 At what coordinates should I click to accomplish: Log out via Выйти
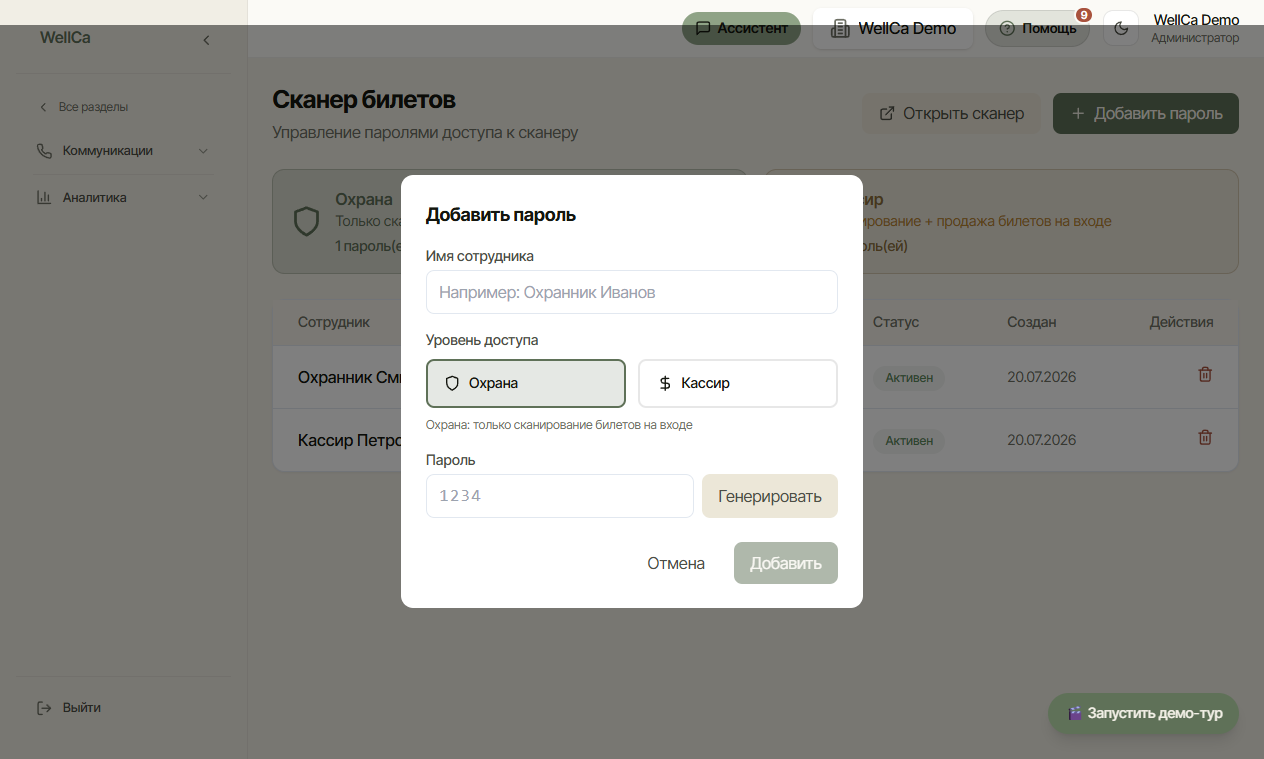click(x=70, y=708)
